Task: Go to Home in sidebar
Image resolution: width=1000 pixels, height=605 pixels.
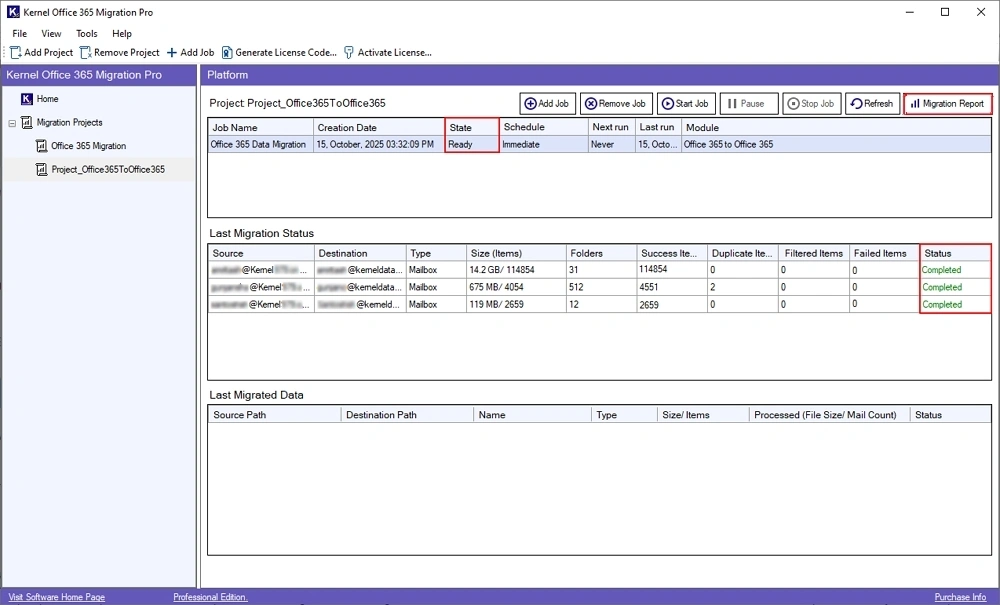Action: coord(47,99)
